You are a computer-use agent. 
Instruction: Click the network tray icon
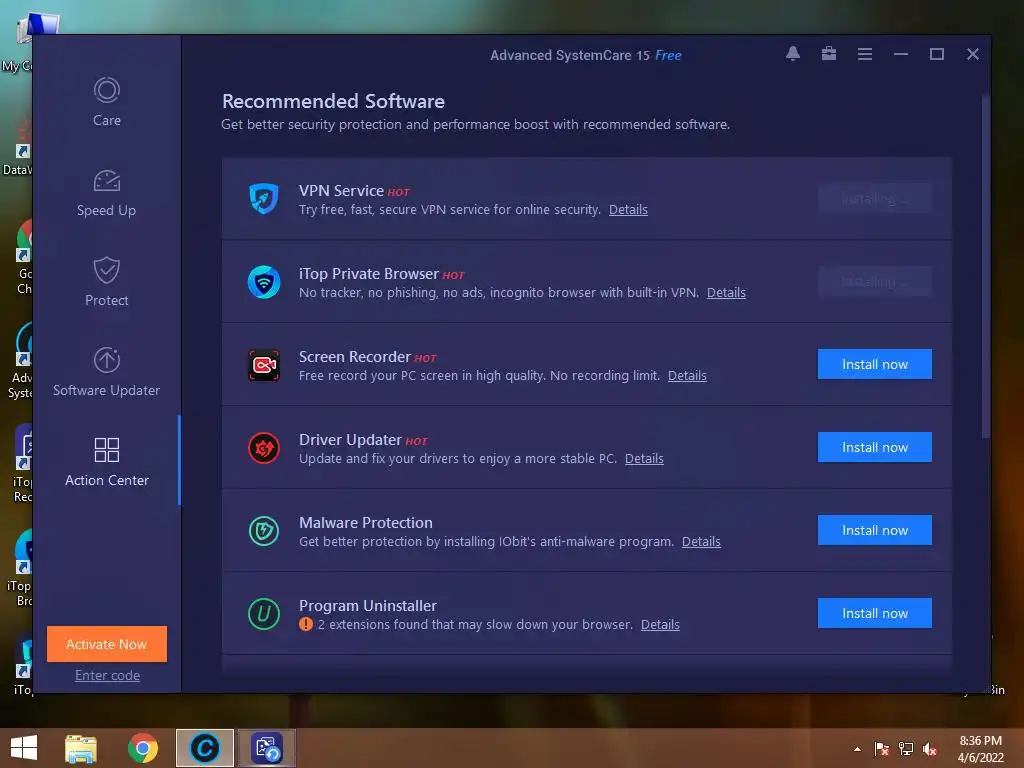point(906,749)
